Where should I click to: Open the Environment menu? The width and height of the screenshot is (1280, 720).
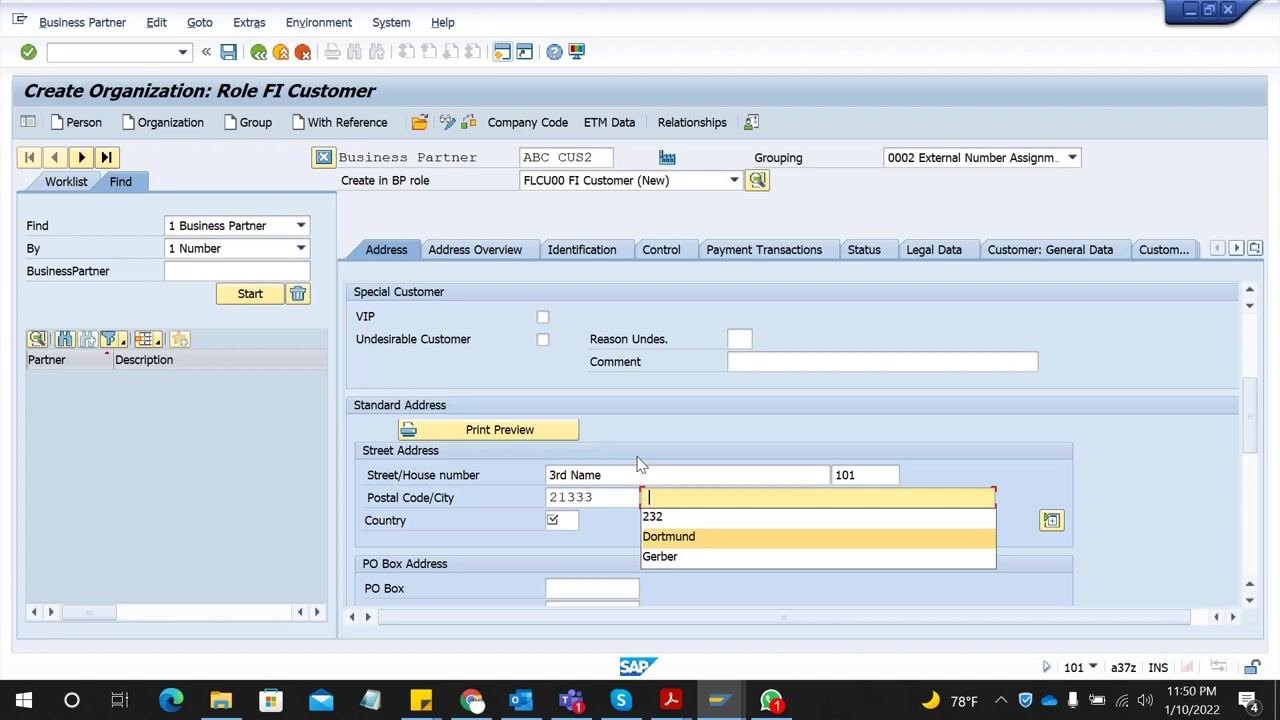coord(319,22)
